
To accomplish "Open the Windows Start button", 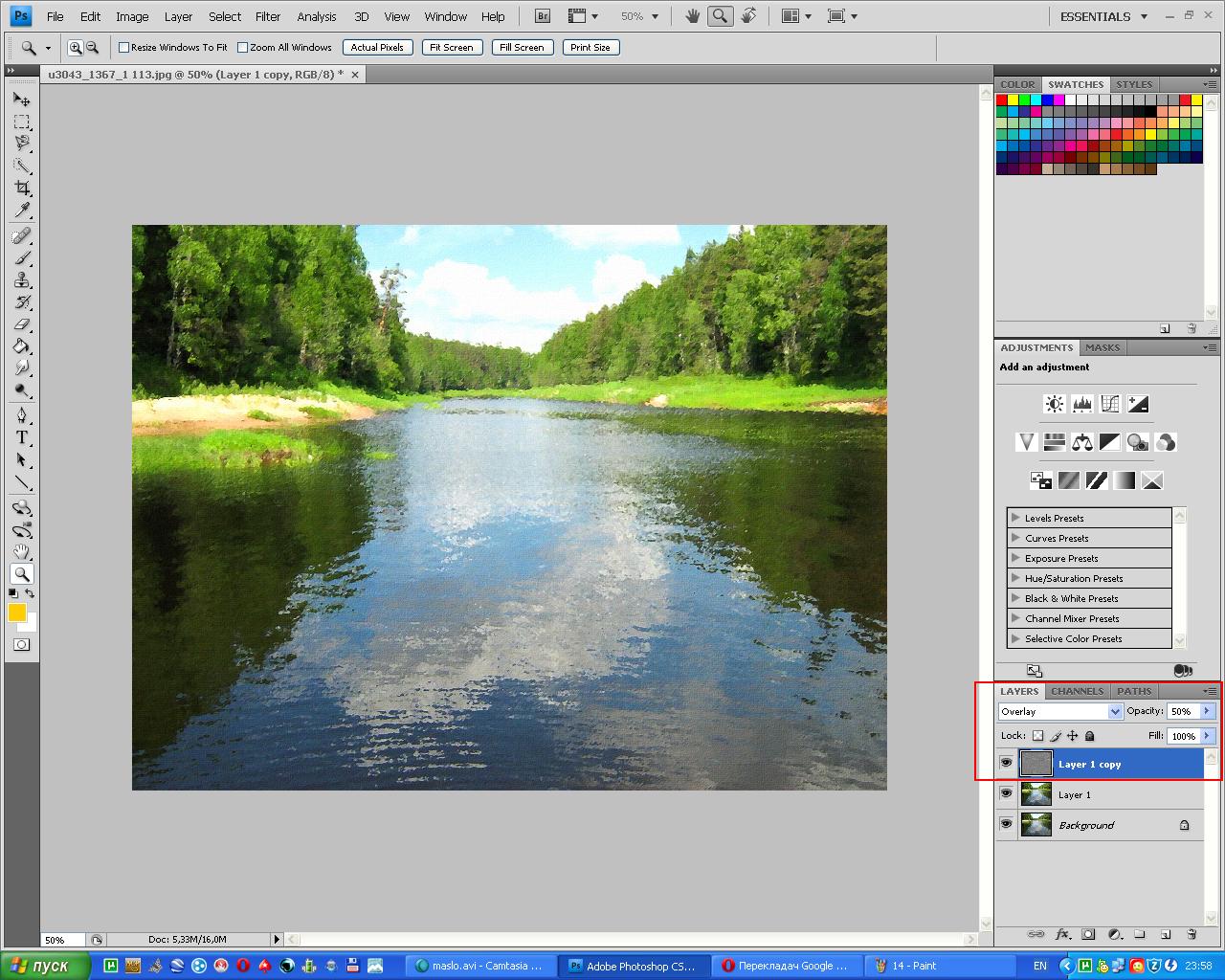I will tap(45, 966).
